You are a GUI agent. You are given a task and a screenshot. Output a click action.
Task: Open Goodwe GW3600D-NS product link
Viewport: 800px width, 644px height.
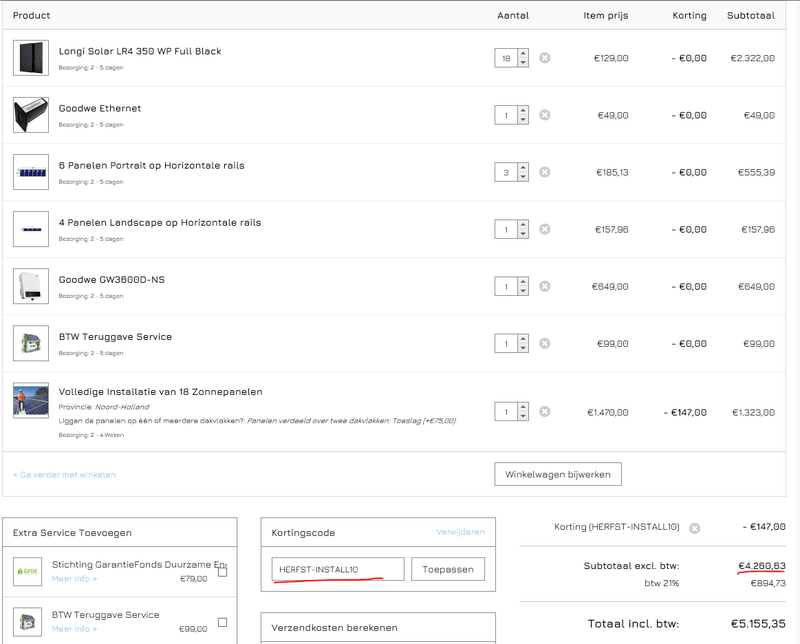(x=112, y=280)
